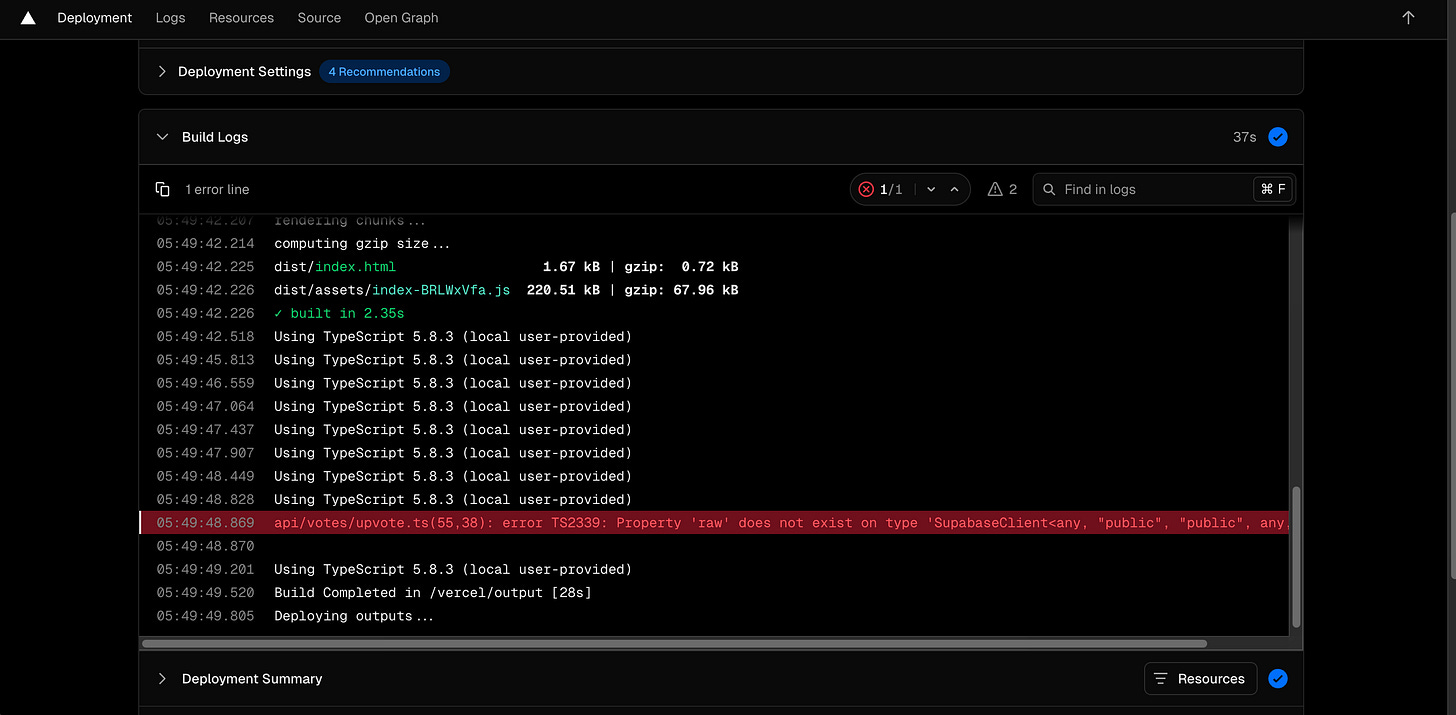The height and width of the screenshot is (715, 1456).
Task: Click the blue checkmark next to 37s
Action: pyautogui.click(x=1277, y=136)
